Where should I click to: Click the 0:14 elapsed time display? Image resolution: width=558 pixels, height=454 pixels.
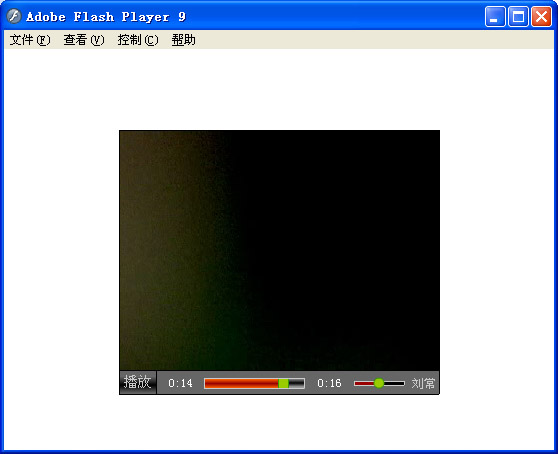click(180, 383)
